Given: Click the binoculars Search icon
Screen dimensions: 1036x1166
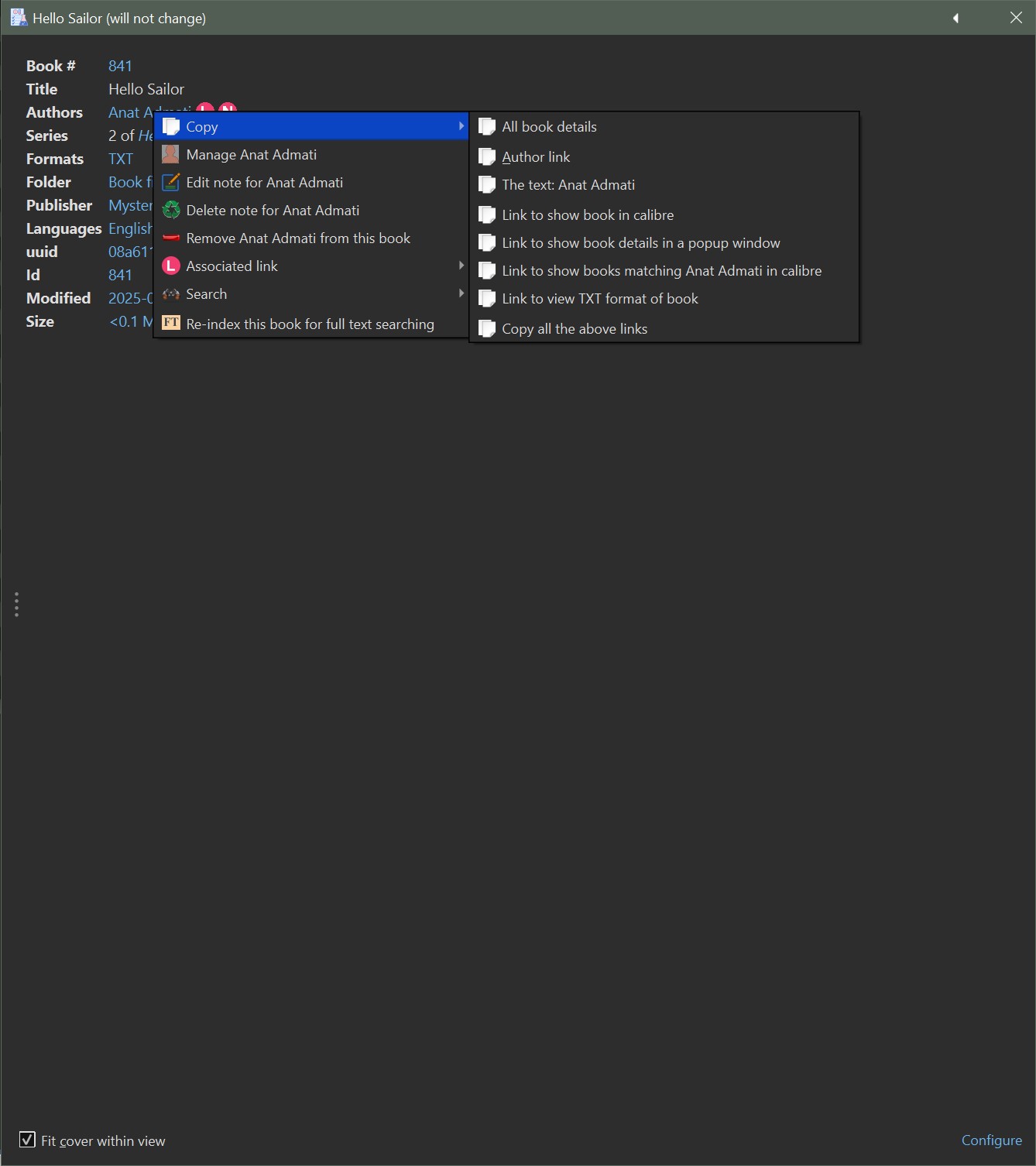Looking at the screenshot, I should 170,294.
